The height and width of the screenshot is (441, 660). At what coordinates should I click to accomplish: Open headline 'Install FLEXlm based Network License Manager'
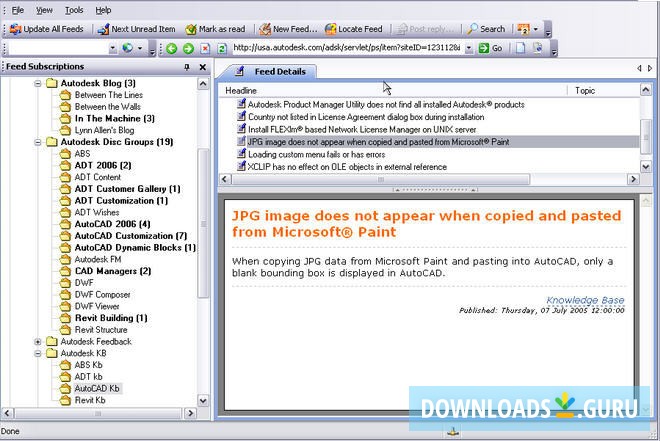(x=362, y=130)
